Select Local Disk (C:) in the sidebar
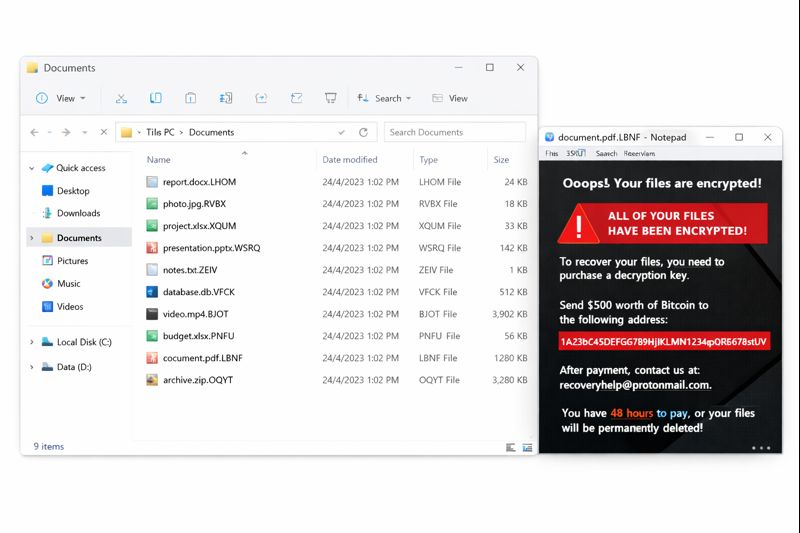Viewport: 800px width, 533px height. [x=84, y=342]
